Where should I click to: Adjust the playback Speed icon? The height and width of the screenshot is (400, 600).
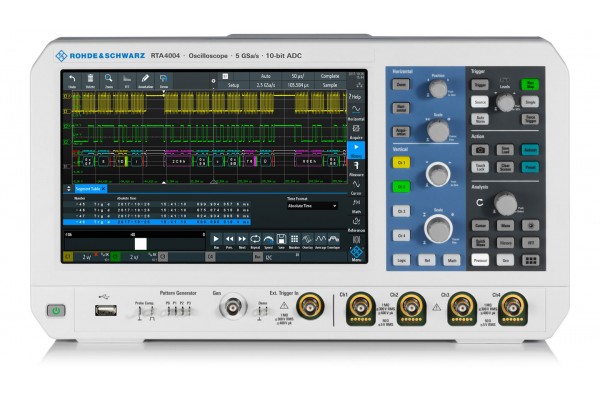[269, 241]
